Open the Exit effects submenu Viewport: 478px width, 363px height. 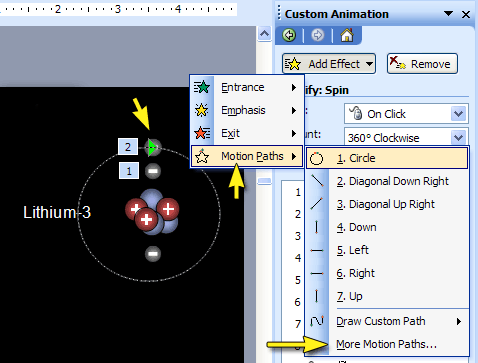point(247,133)
